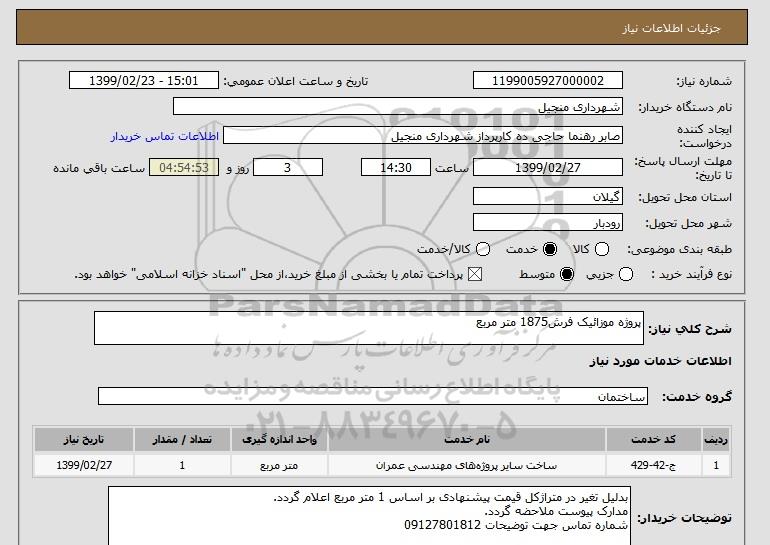This screenshot has height=545, width=770.
Task: Open اطلاعات تماس خریدار link
Action: coord(165,136)
